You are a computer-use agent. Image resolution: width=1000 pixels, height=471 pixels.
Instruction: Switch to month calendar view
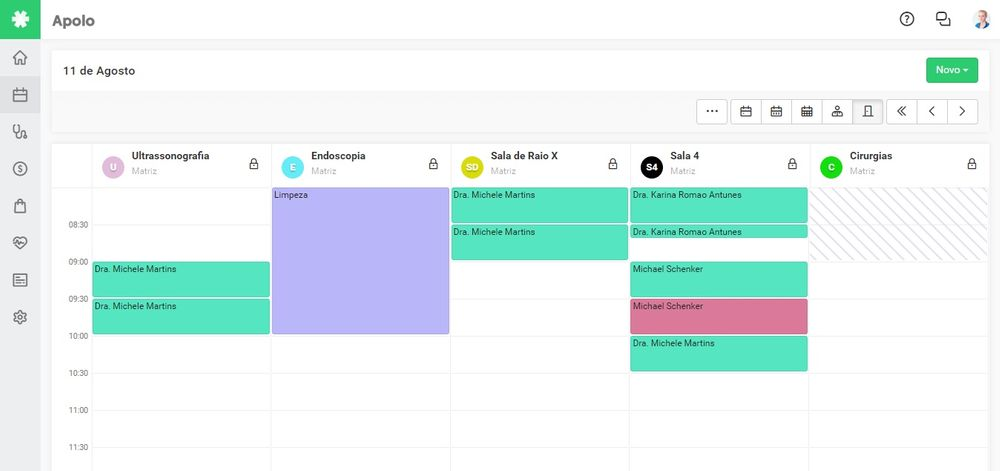pyautogui.click(x=806, y=112)
